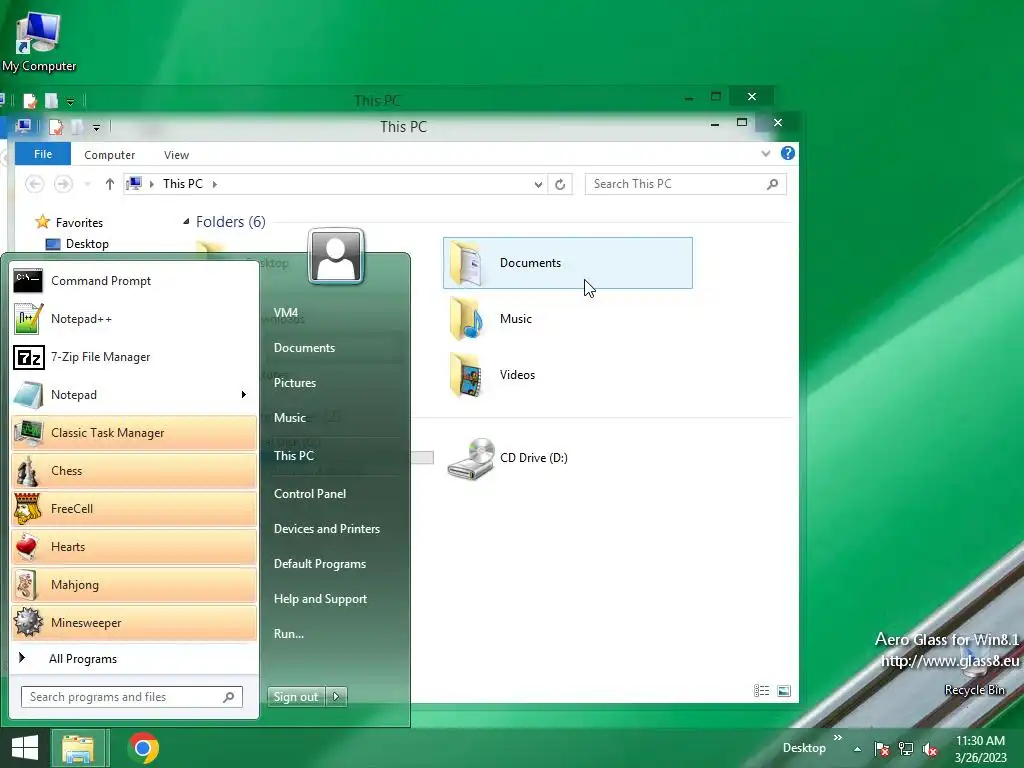Expand Notepad jump list arrow
The width and height of the screenshot is (1024, 768).
click(244, 394)
